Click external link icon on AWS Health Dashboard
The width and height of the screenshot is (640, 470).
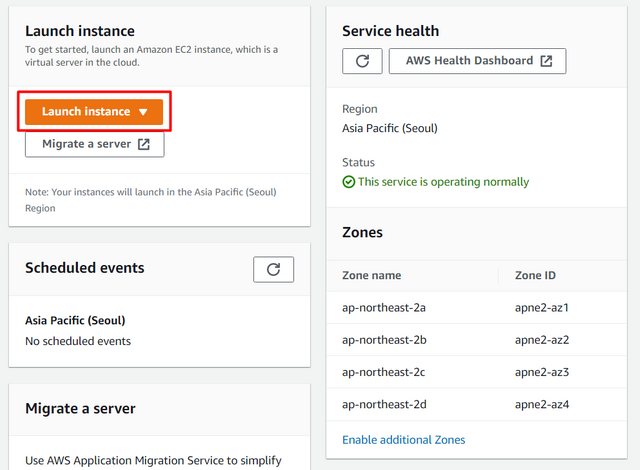tap(546, 61)
